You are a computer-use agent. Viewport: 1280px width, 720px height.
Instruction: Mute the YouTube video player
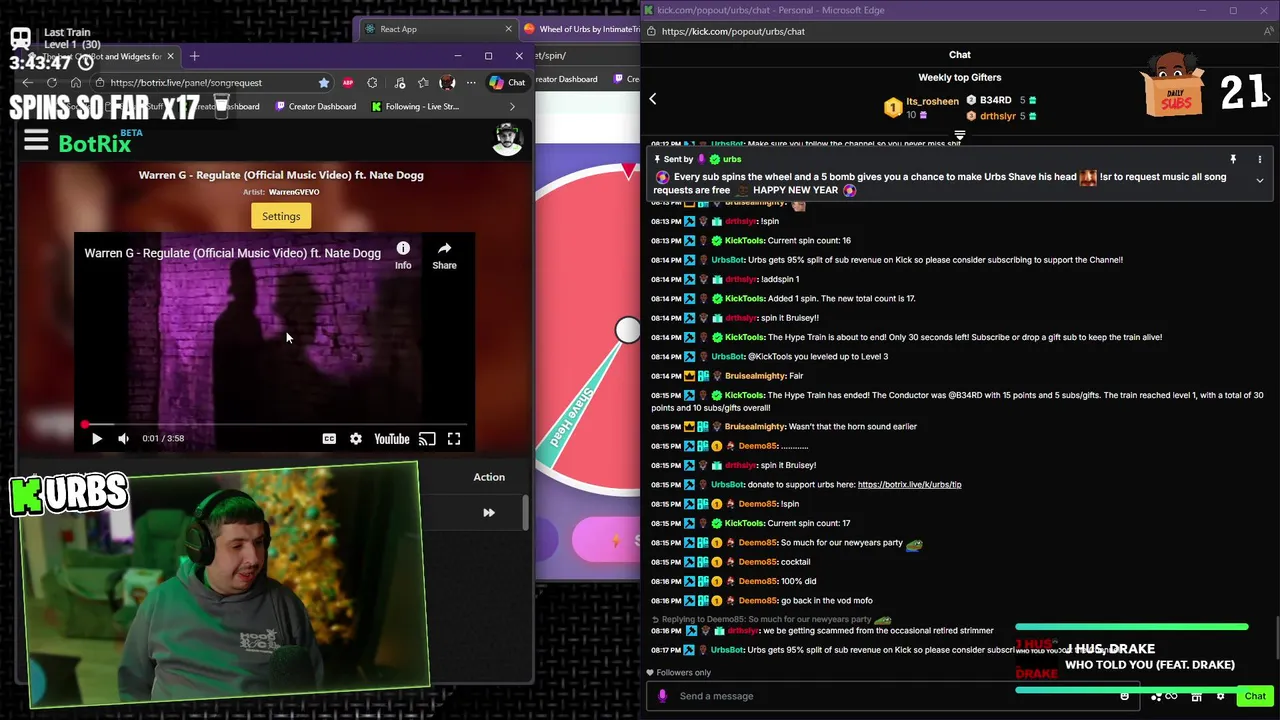(123, 438)
